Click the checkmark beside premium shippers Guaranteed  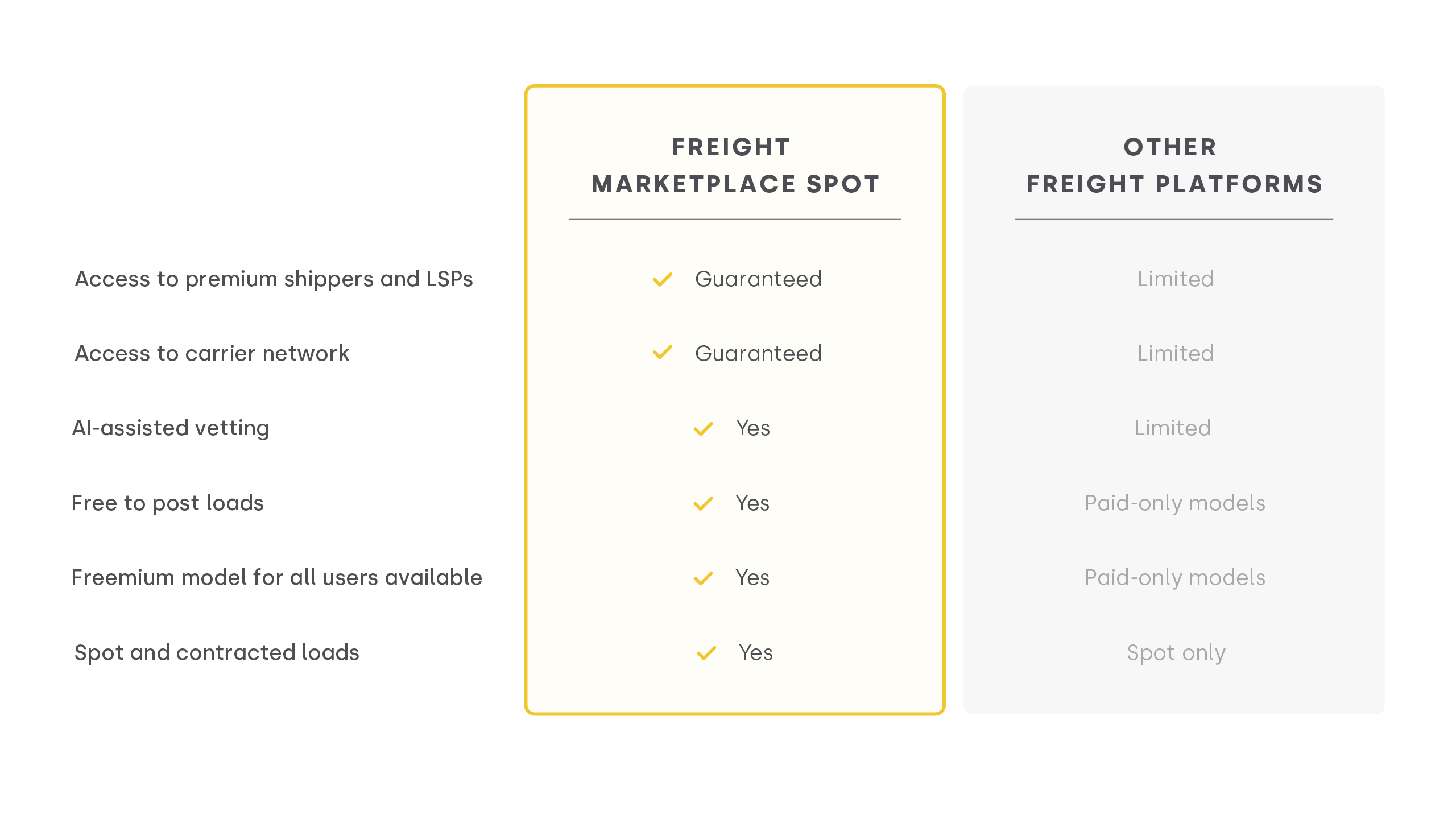click(662, 279)
